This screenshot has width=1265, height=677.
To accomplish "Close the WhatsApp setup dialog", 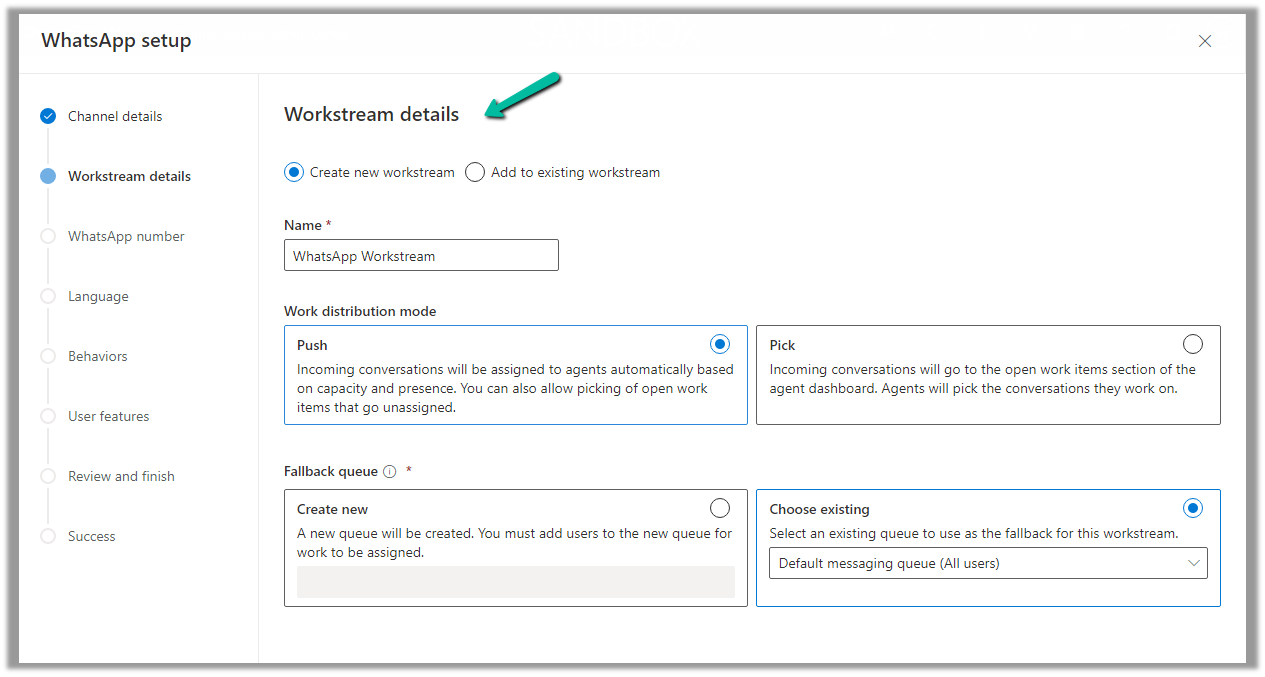I will [x=1205, y=41].
